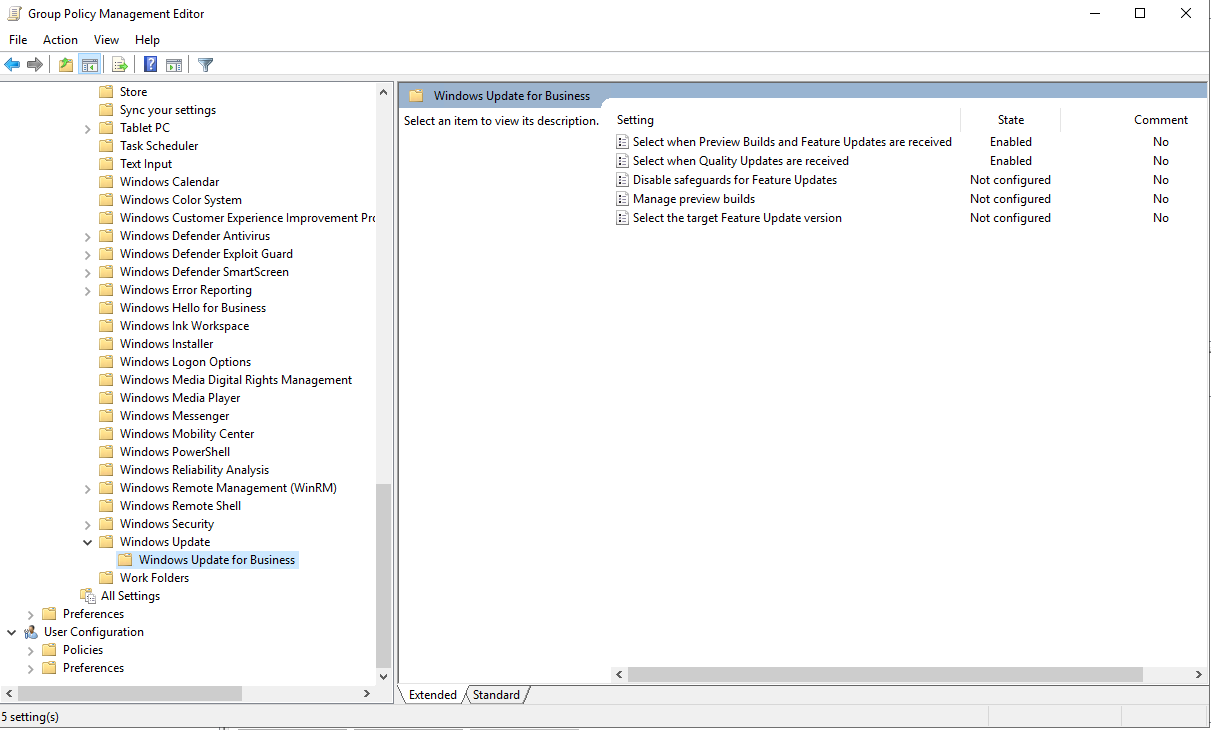Open the File menu

pyautogui.click(x=18, y=40)
